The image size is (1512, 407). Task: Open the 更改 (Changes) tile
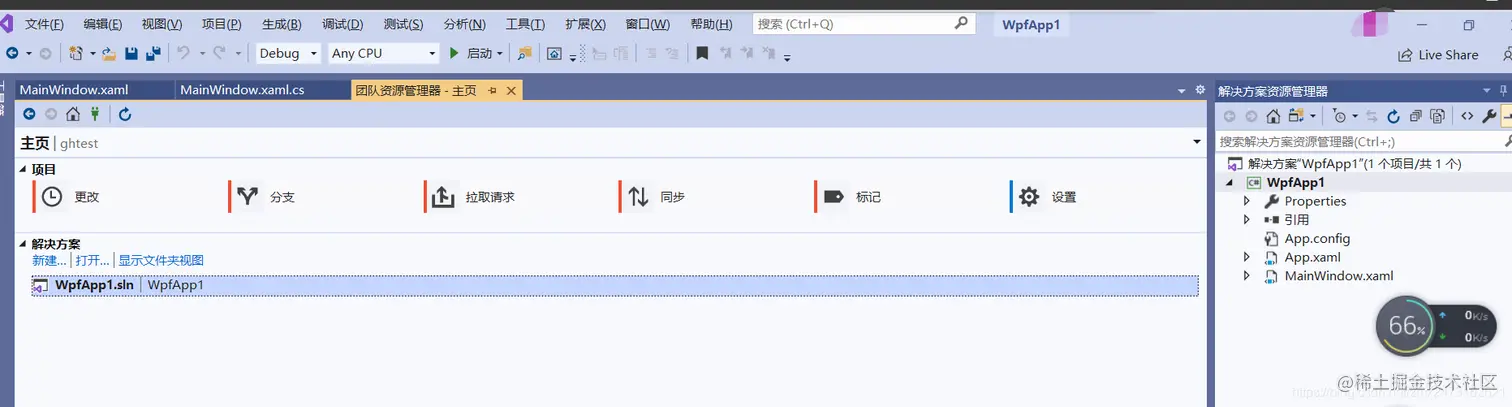pyautogui.click(x=66, y=197)
